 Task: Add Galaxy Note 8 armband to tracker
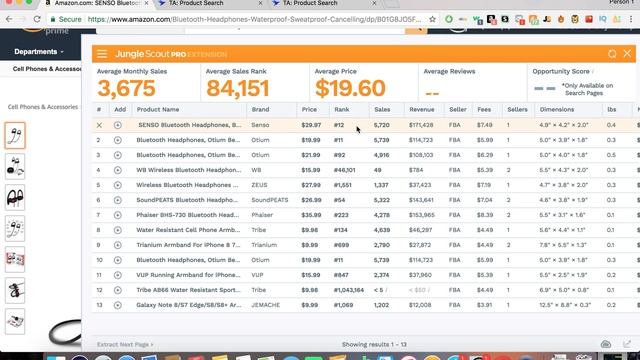point(118,305)
